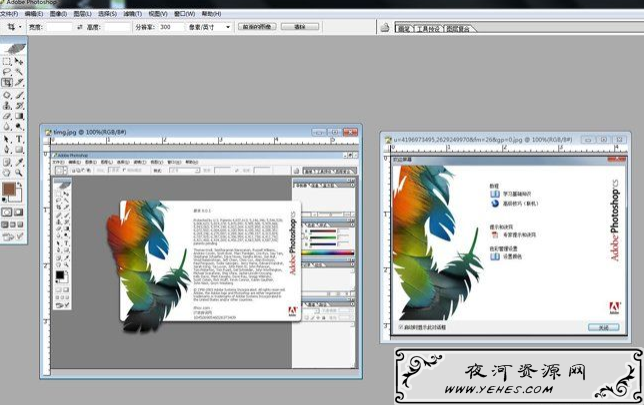Screen dimensions: 644x405
Task: Click the 高度 height input field
Action: tap(117, 27)
